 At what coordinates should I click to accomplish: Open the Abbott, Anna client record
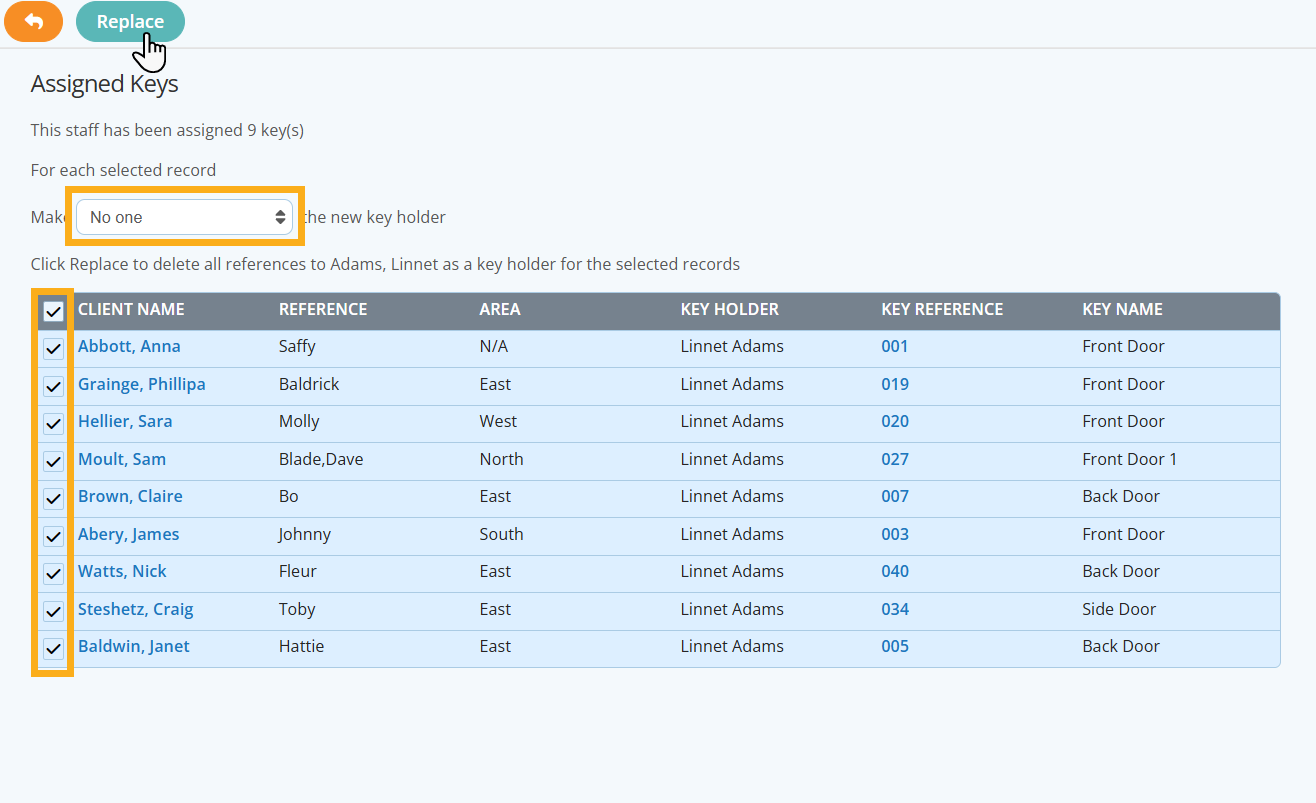[x=129, y=346]
